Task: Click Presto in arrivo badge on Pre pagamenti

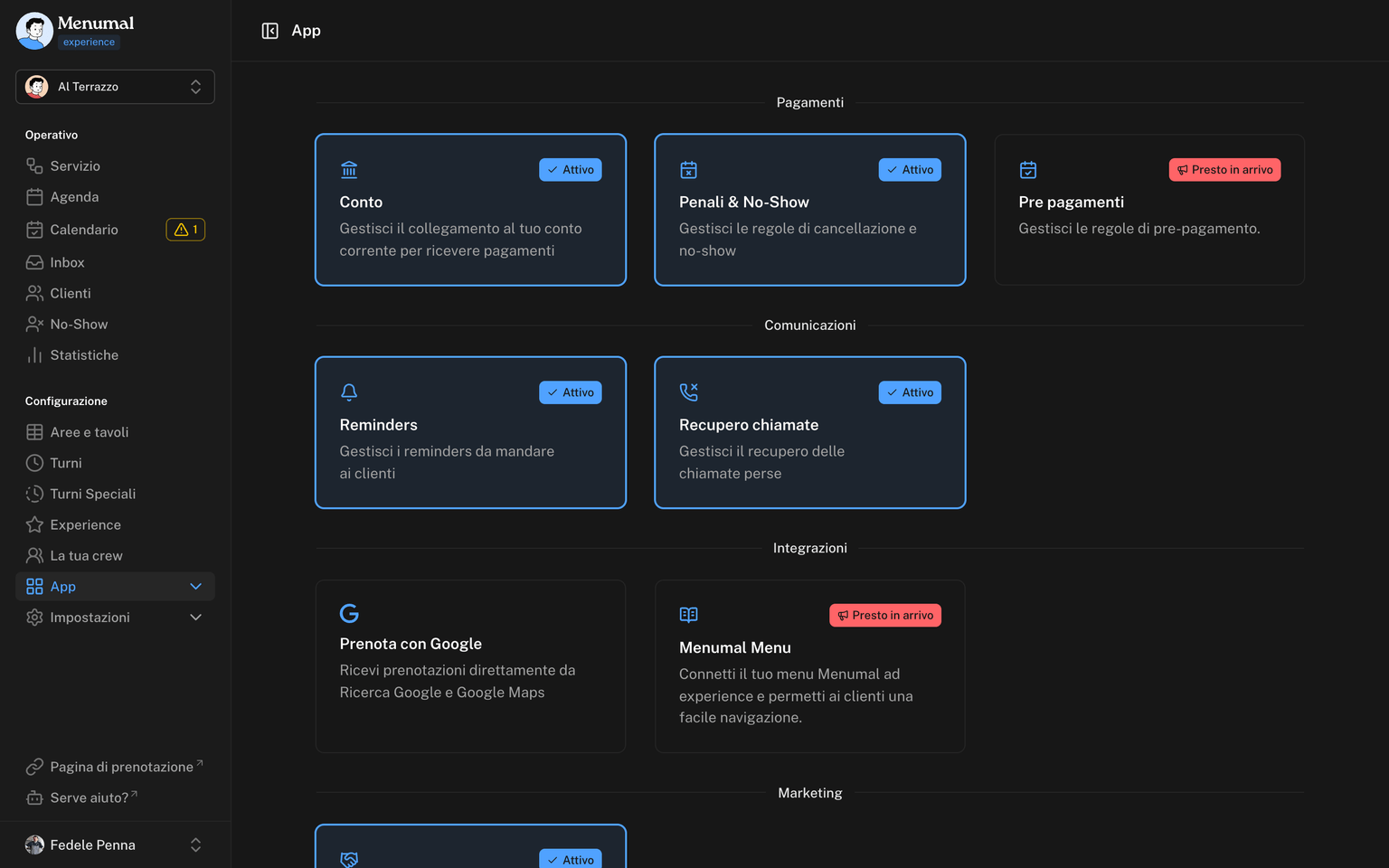Action: 1224,170
